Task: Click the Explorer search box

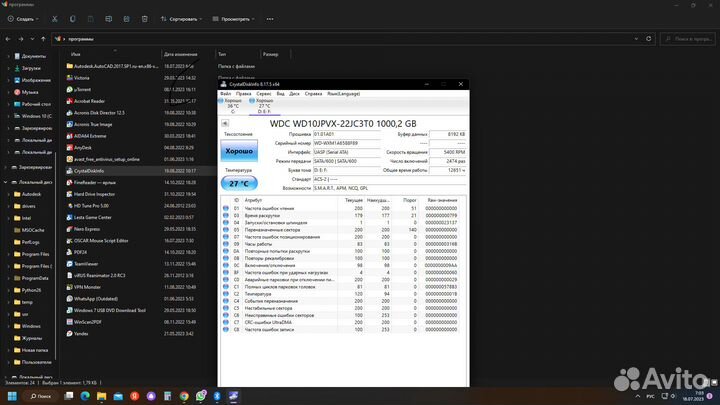Action: point(689,39)
